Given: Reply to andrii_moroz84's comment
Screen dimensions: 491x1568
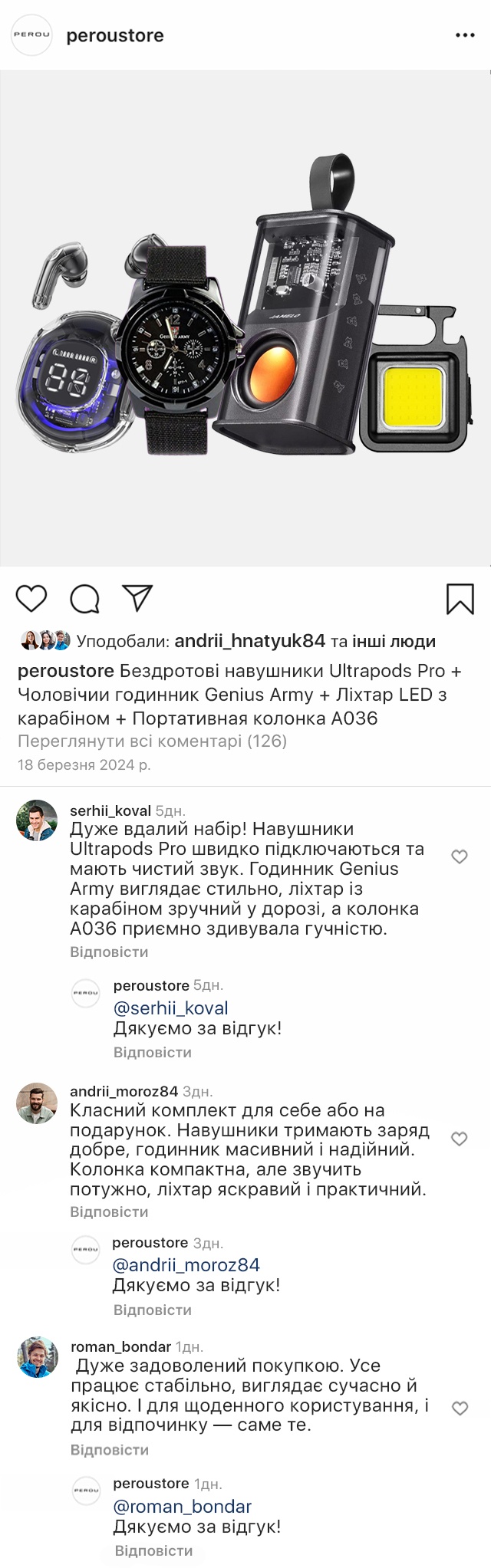Looking at the screenshot, I should [x=109, y=1211].
